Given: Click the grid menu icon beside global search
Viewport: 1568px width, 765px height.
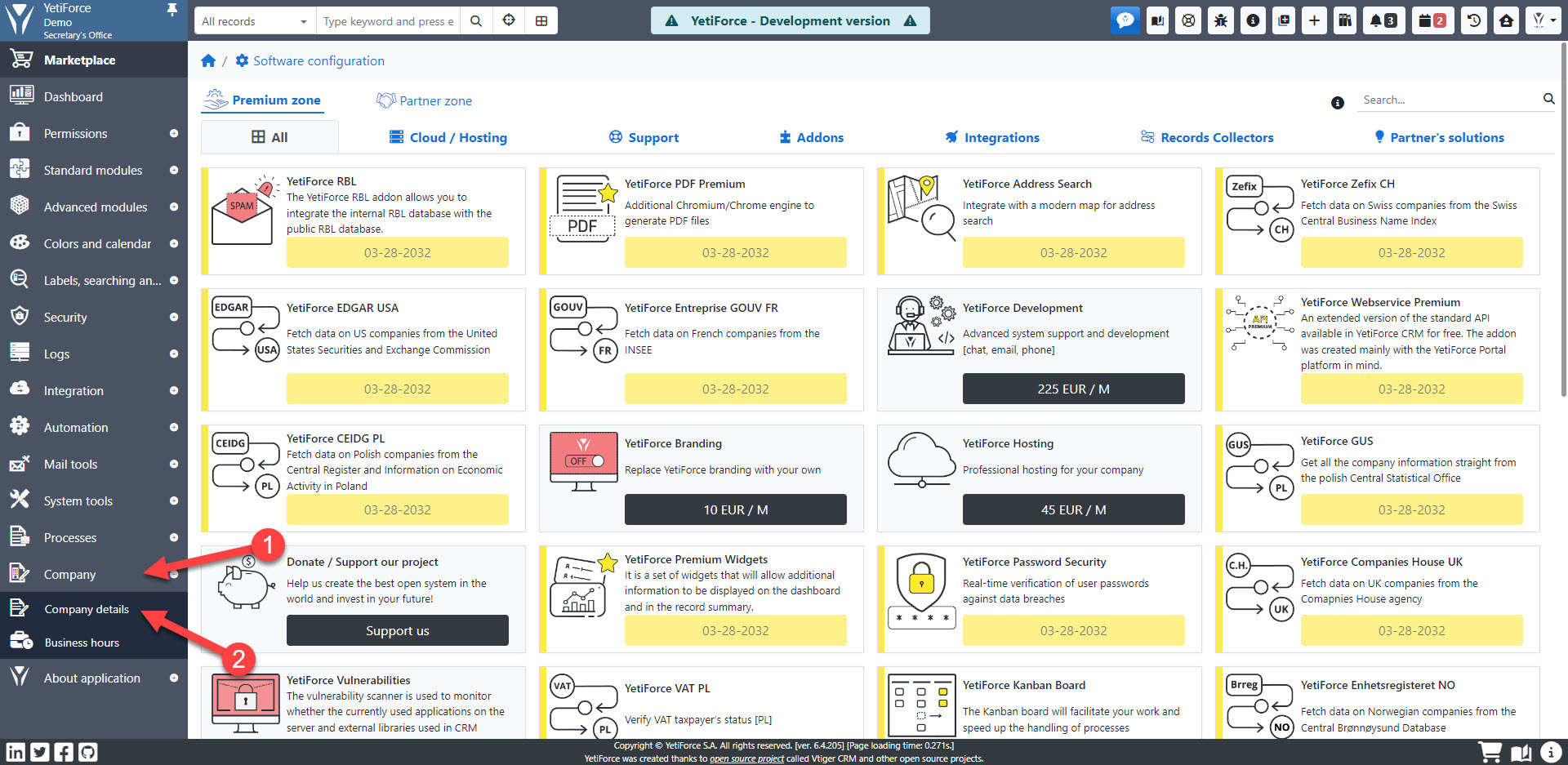Looking at the screenshot, I should coord(541,20).
